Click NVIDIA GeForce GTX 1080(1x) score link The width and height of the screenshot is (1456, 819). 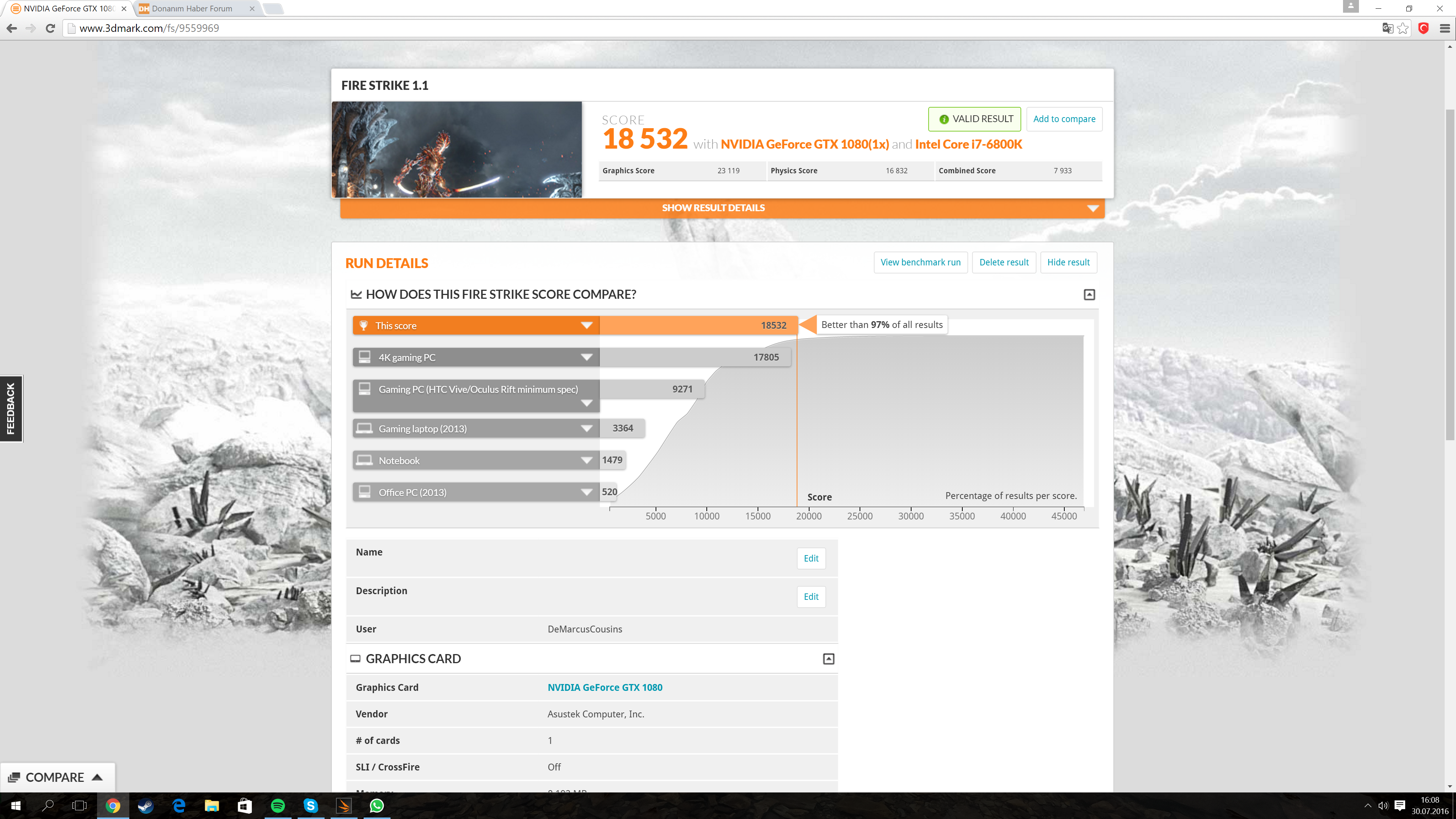coord(805,144)
